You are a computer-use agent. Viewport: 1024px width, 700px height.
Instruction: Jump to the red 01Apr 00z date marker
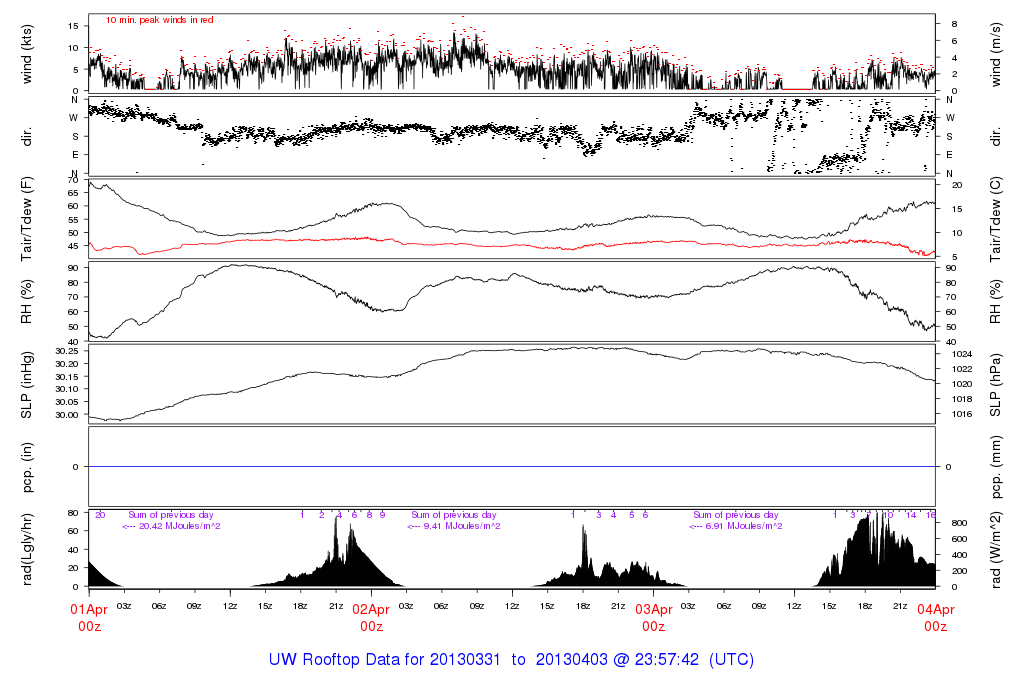pos(90,617)
